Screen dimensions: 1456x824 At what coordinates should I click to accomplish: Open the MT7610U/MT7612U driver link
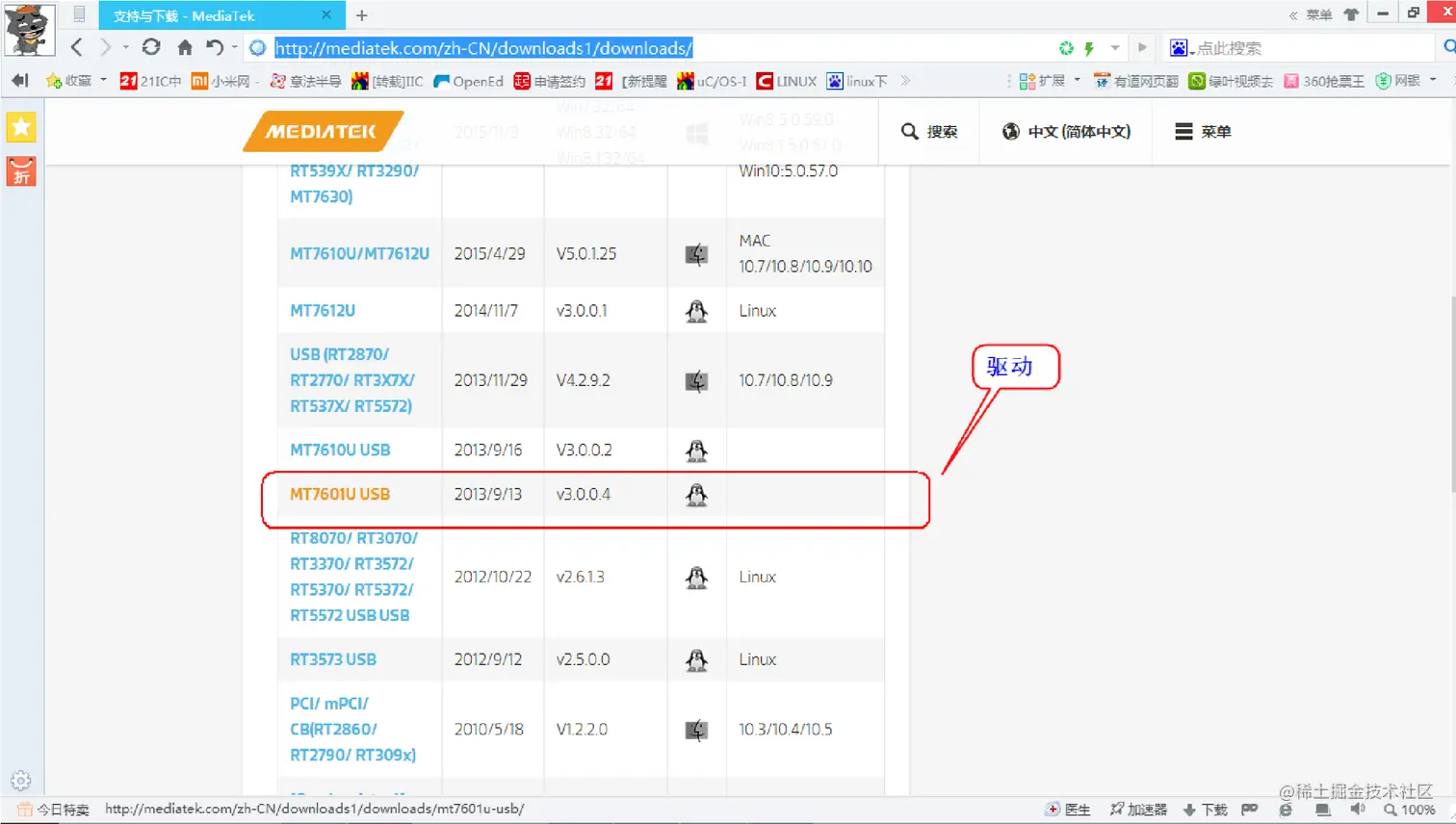click(359, 253)
